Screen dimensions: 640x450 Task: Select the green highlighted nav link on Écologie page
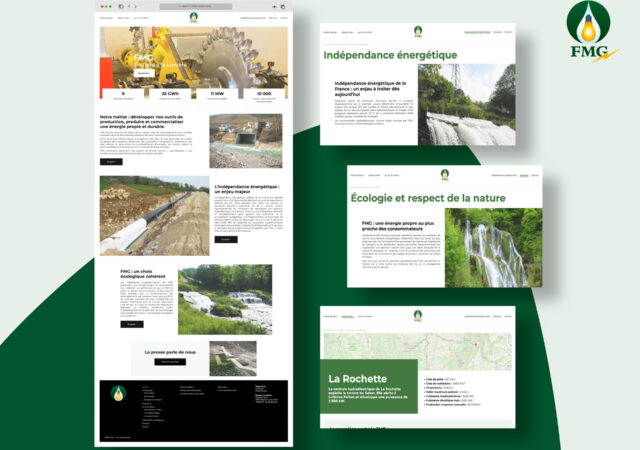tap(524, 176)
